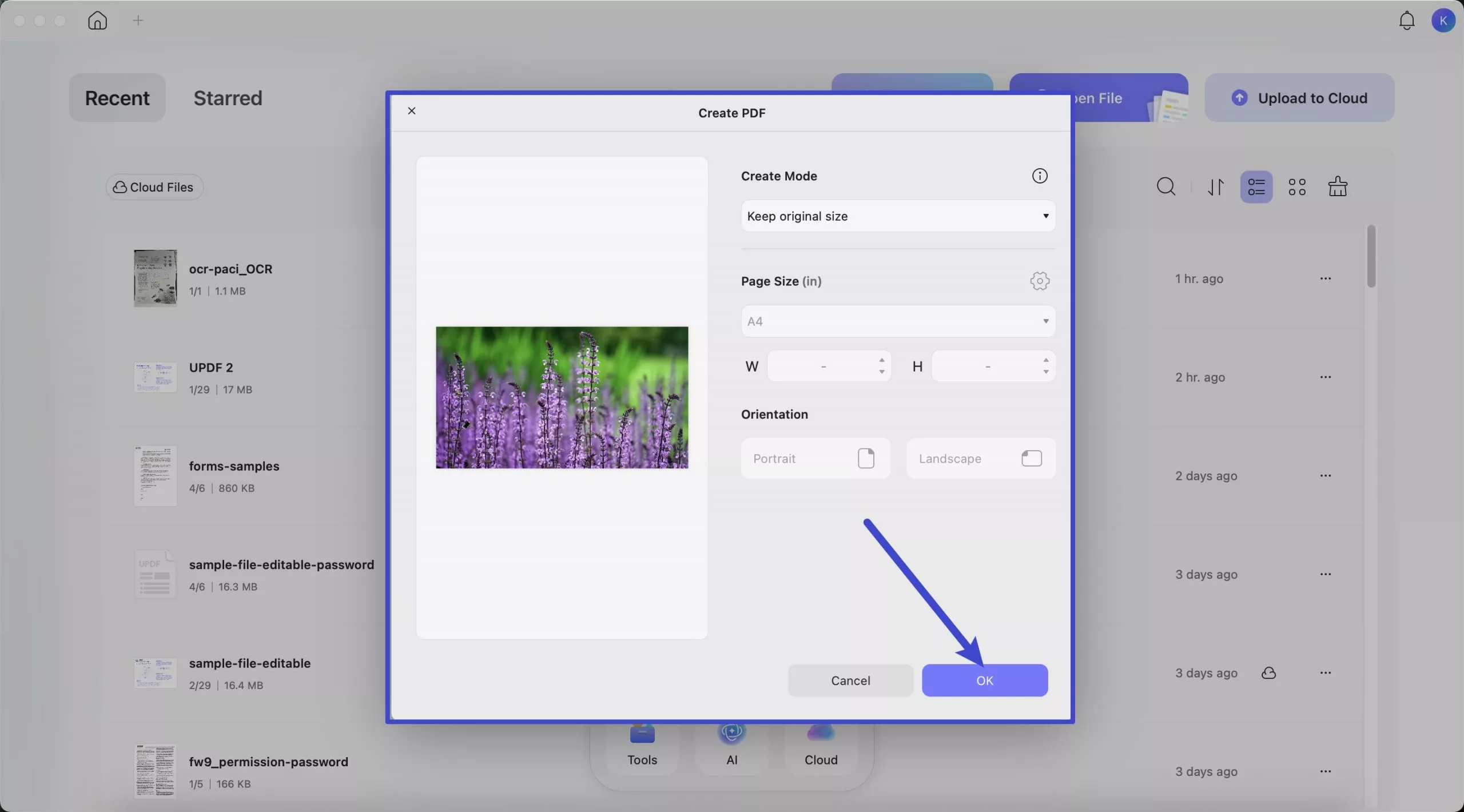Switch to grid view of files
1464x812 pixels.
point(1297,186)
